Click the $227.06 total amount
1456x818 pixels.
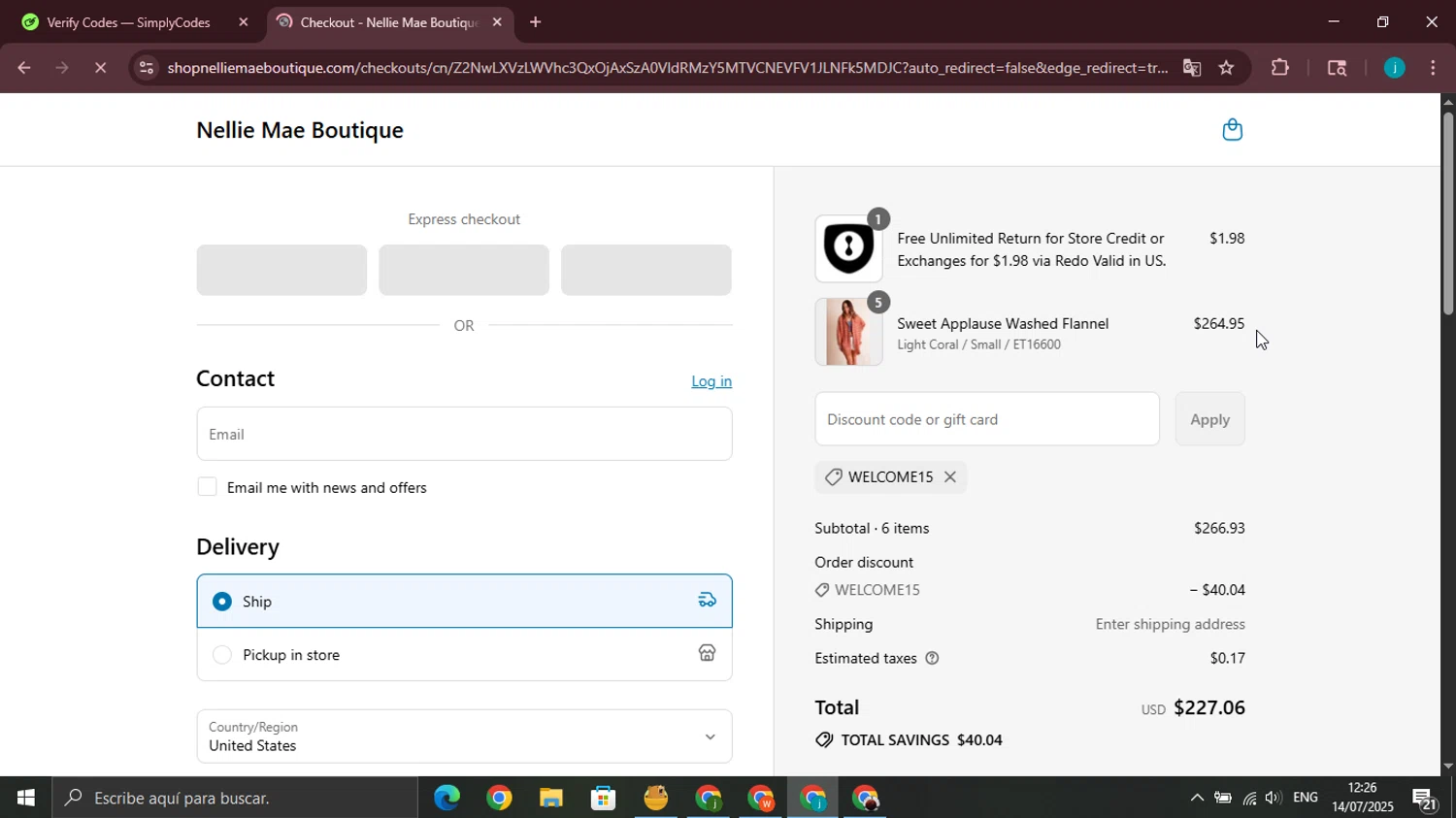coord(1209,707)
